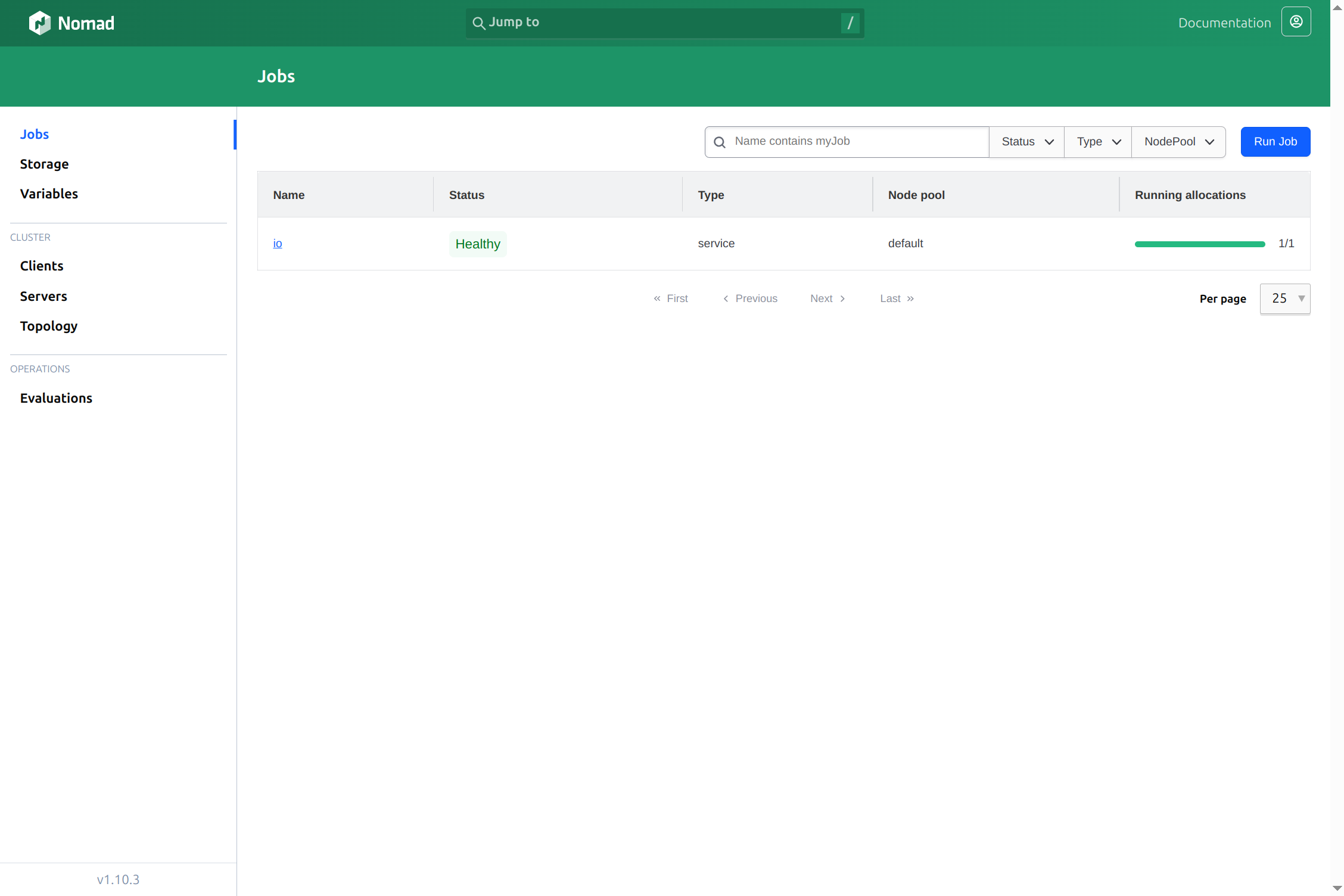The height and width of the screenshot is (896, 1344).
Task: Expand the Type filter dropdown
Action: 1098,142
